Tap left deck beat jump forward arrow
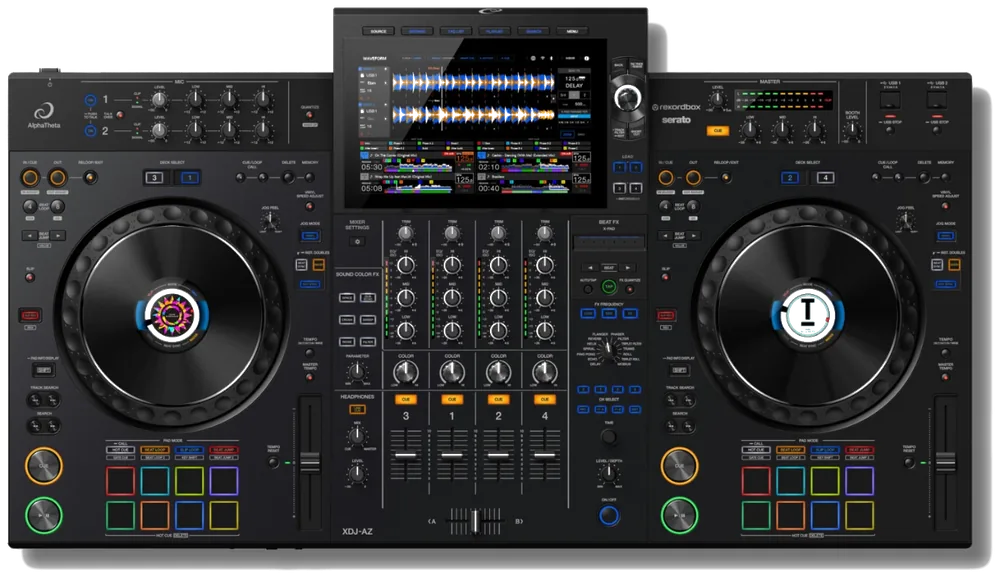Image resolution: width=1000 pixels, height=578 pixels. [58, 235]
